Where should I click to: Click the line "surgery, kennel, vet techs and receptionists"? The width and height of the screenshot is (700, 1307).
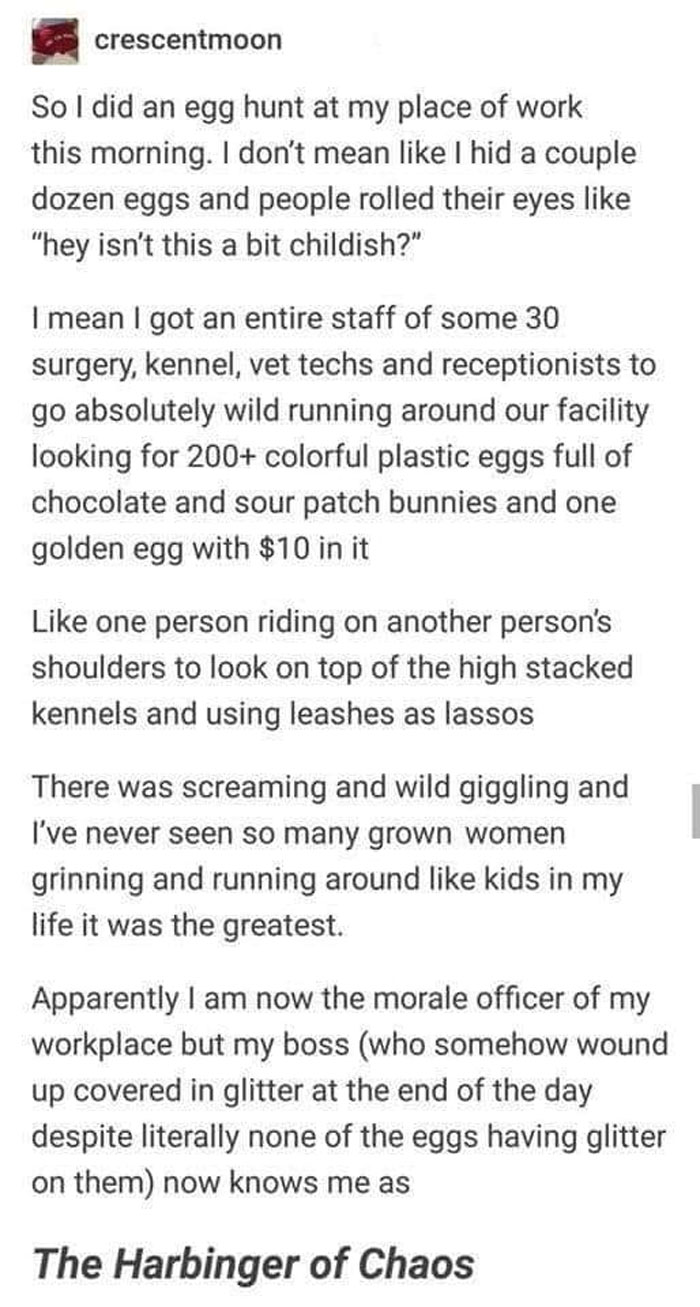tap(344, 365)
